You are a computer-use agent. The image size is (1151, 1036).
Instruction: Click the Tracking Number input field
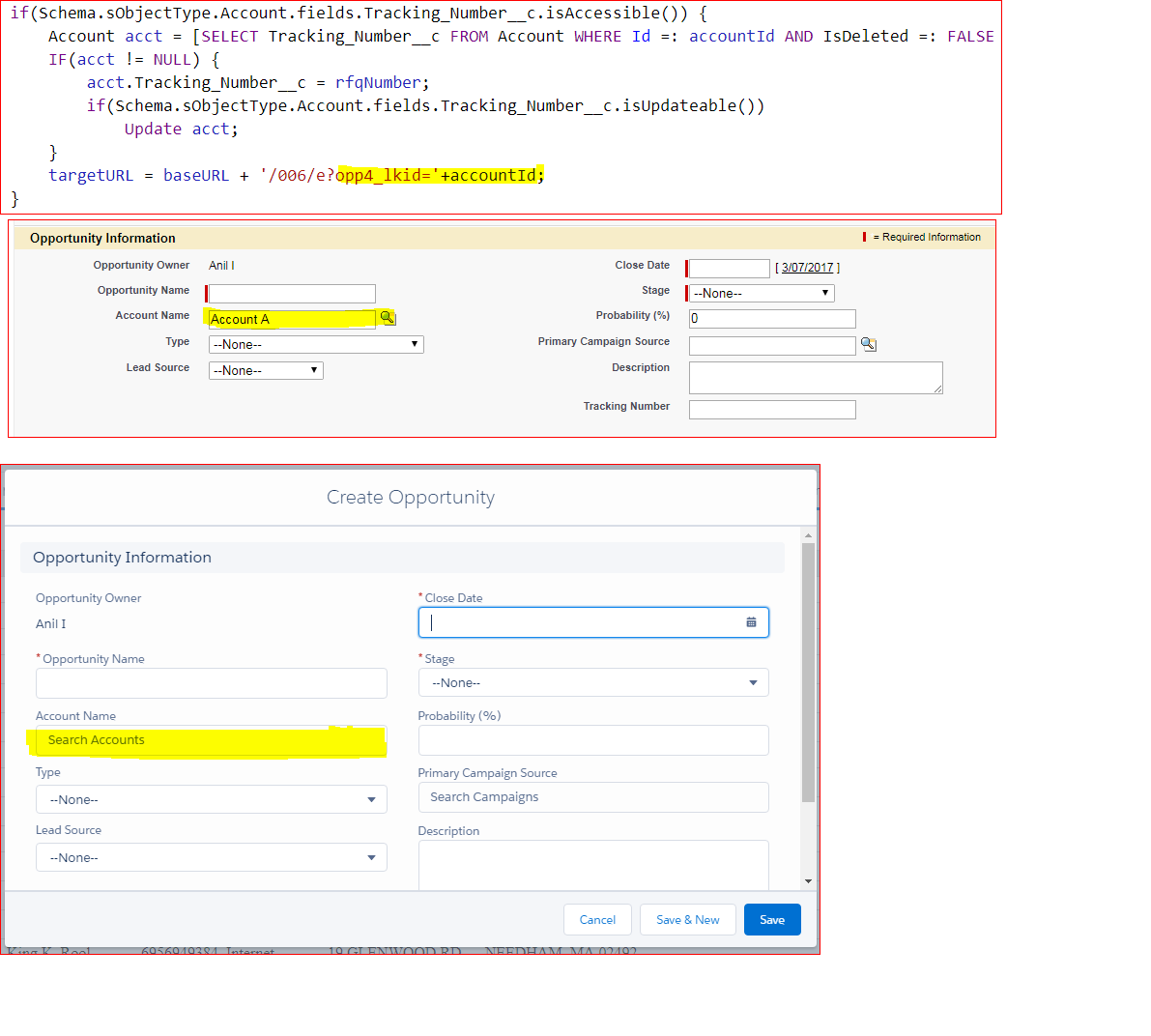tap(771, 410)
